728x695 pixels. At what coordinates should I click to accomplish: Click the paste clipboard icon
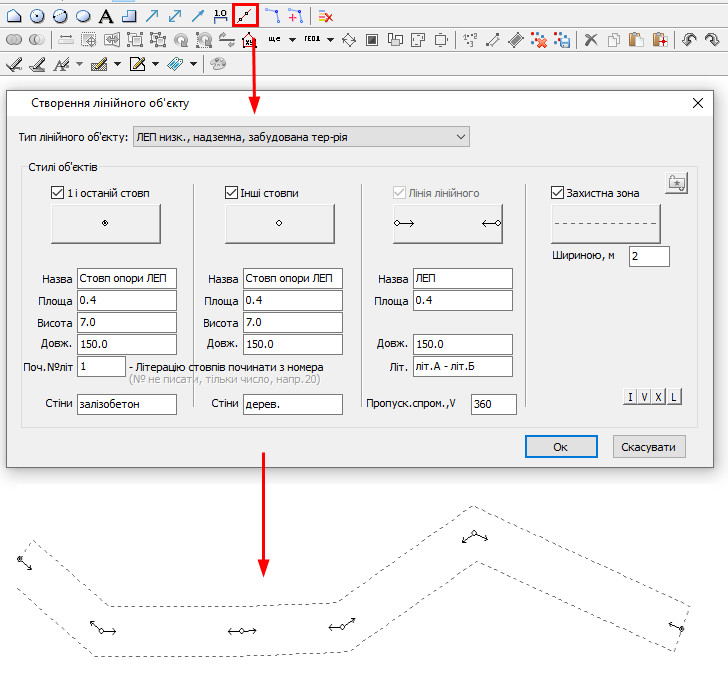(636, 40)
